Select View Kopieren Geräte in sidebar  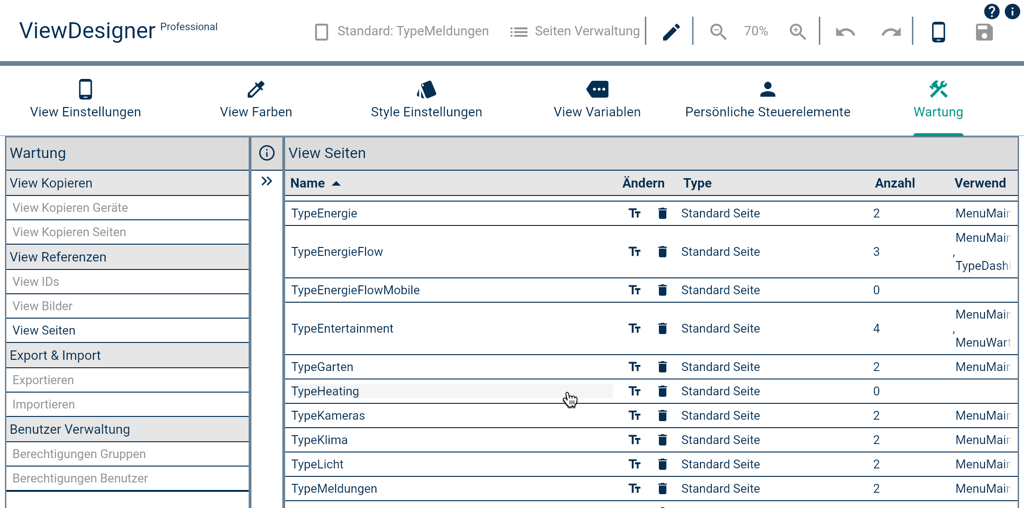pyautogui.click(x=128, y=208)
